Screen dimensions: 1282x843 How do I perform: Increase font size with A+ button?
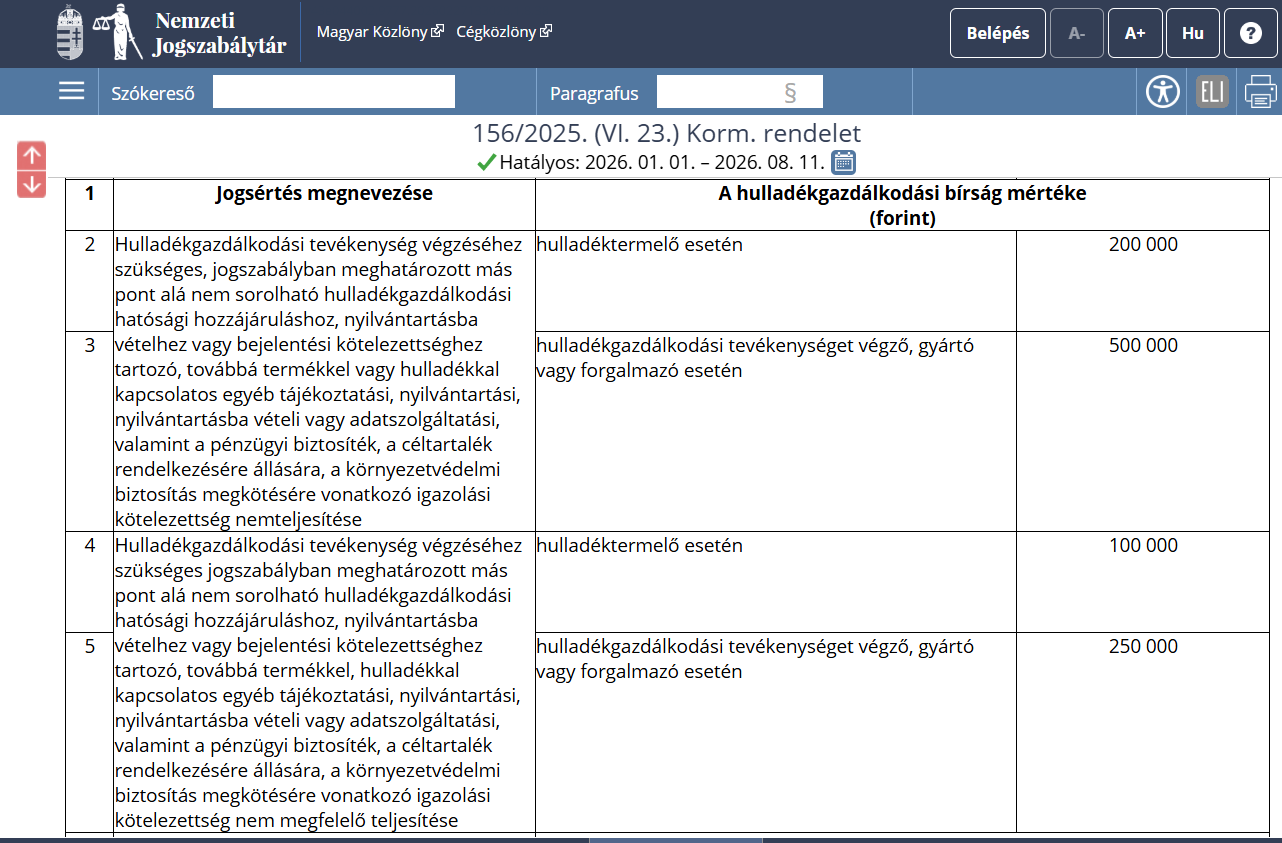pos(1135,33)
